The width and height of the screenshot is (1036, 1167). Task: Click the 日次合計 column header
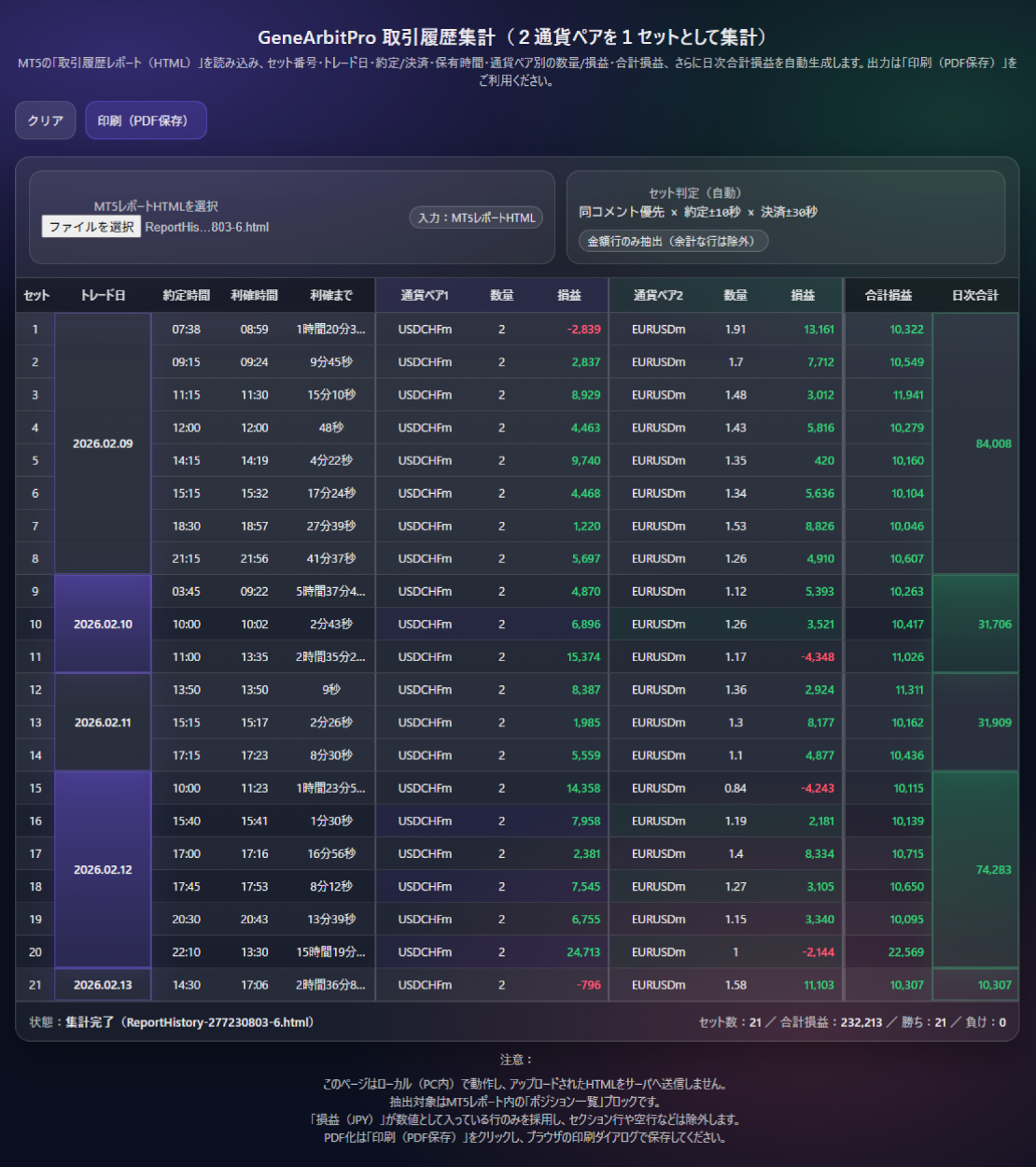975,295
